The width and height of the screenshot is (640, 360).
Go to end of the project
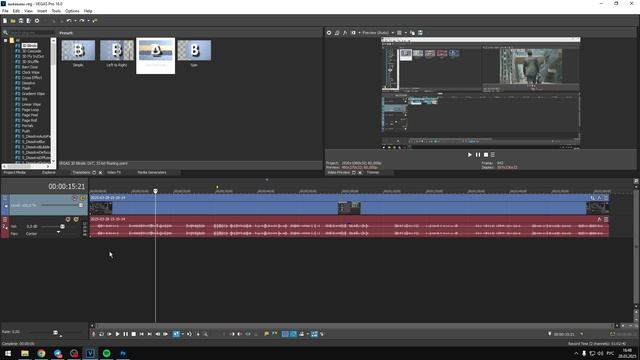click(149, 334)
